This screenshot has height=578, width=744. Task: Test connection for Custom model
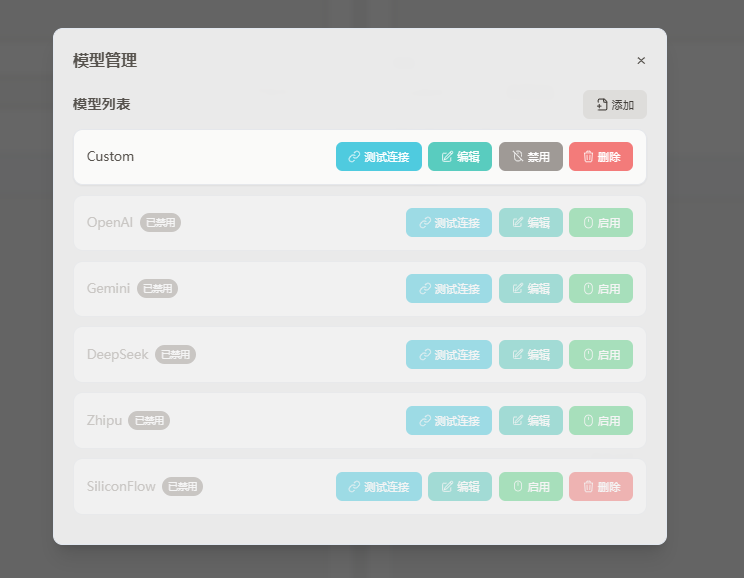click(379, 157)
